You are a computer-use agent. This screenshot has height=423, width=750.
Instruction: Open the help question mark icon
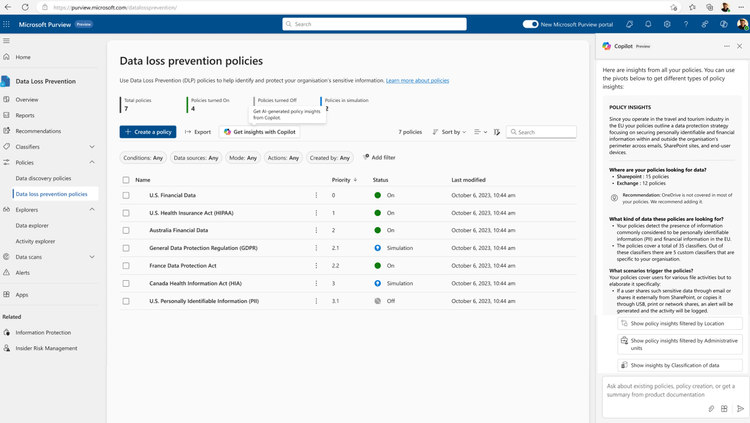(685, 24)
